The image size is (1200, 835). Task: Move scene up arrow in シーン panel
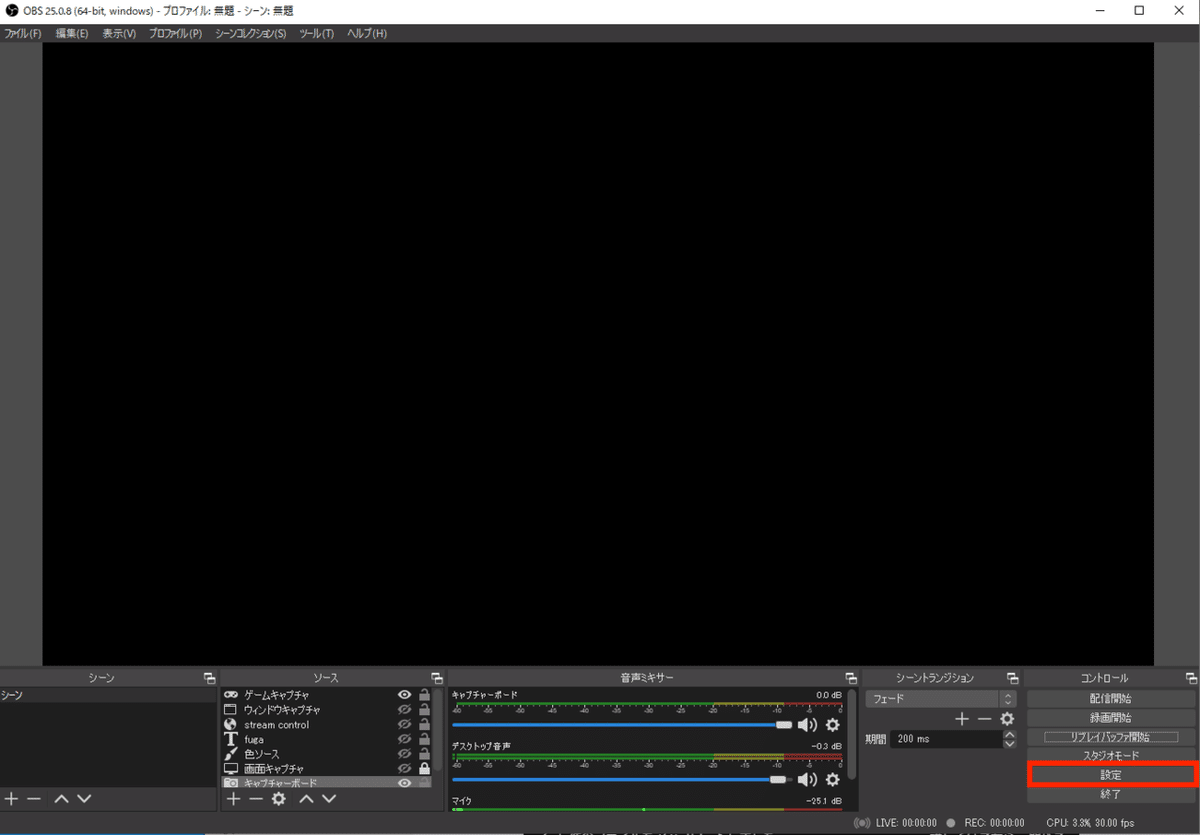click(x=61, y=799)
